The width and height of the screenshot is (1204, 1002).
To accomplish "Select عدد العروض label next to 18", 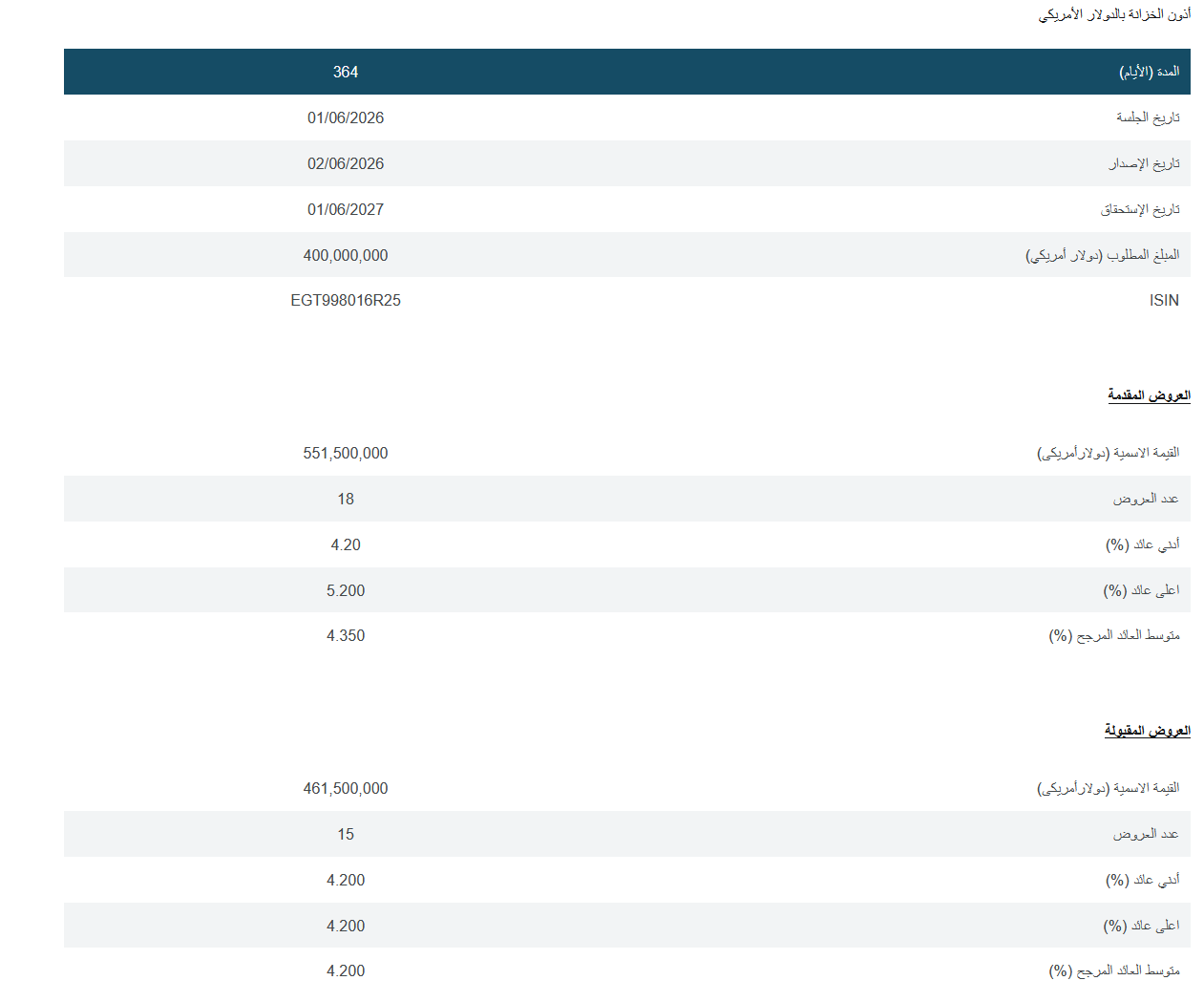I will click(x=1146, y=499).
